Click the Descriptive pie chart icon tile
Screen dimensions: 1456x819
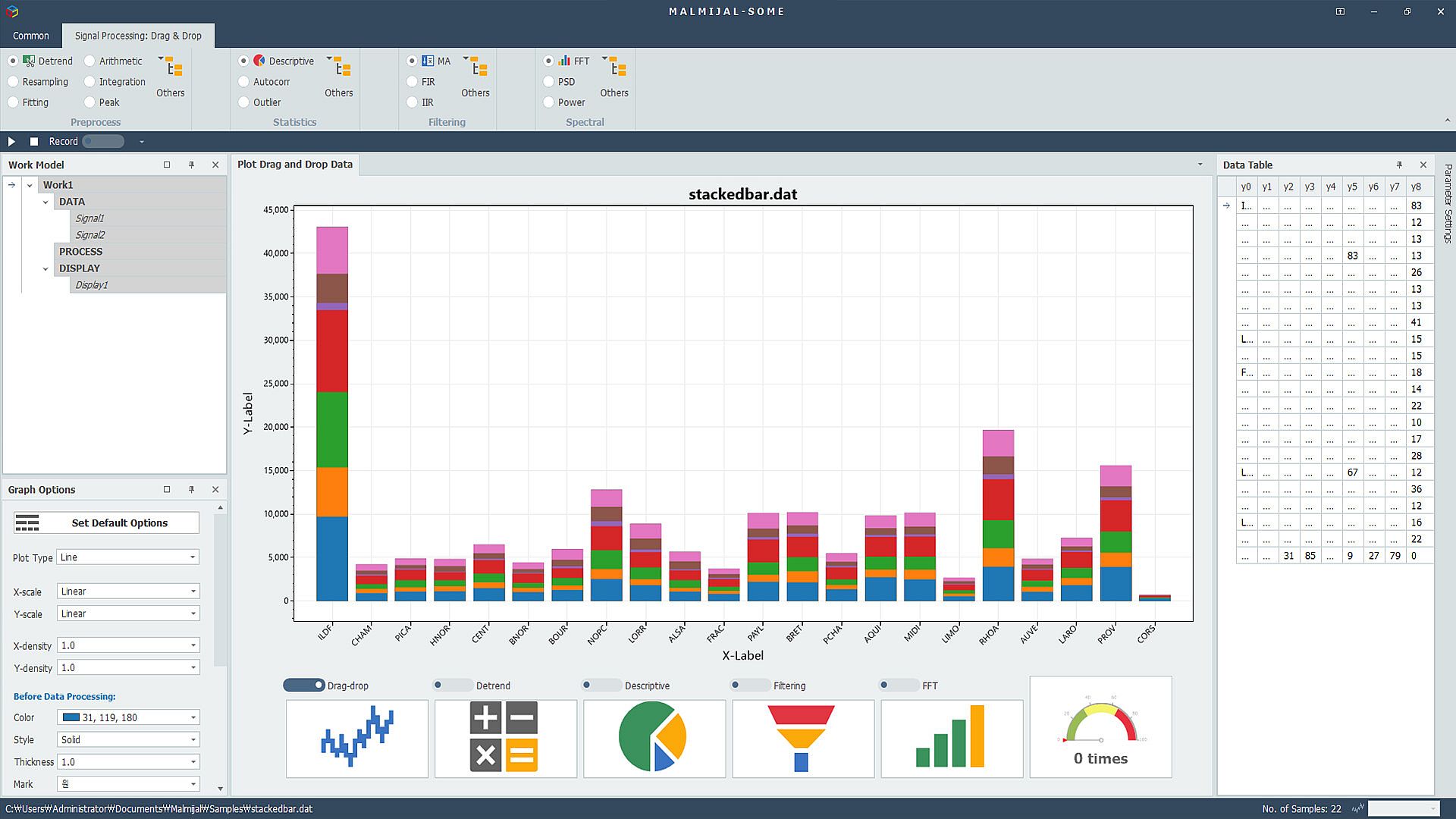tap(654, 738)
